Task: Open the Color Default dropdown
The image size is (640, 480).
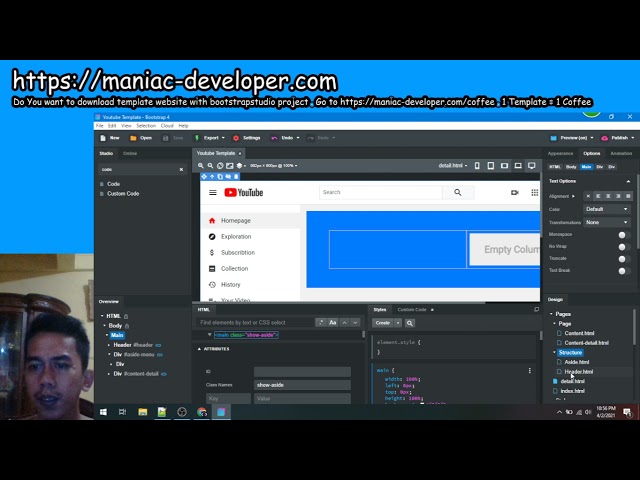Action: click(x=607, y=209)
